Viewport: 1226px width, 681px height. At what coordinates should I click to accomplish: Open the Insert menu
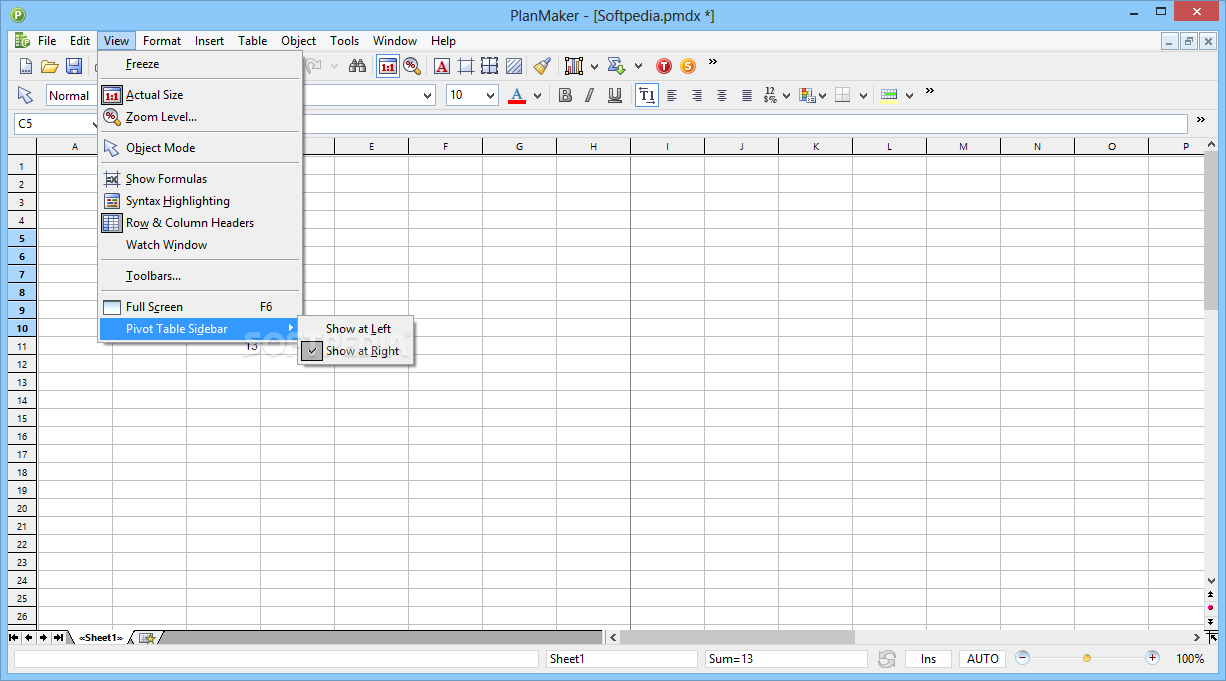click(x=209, y=41)
